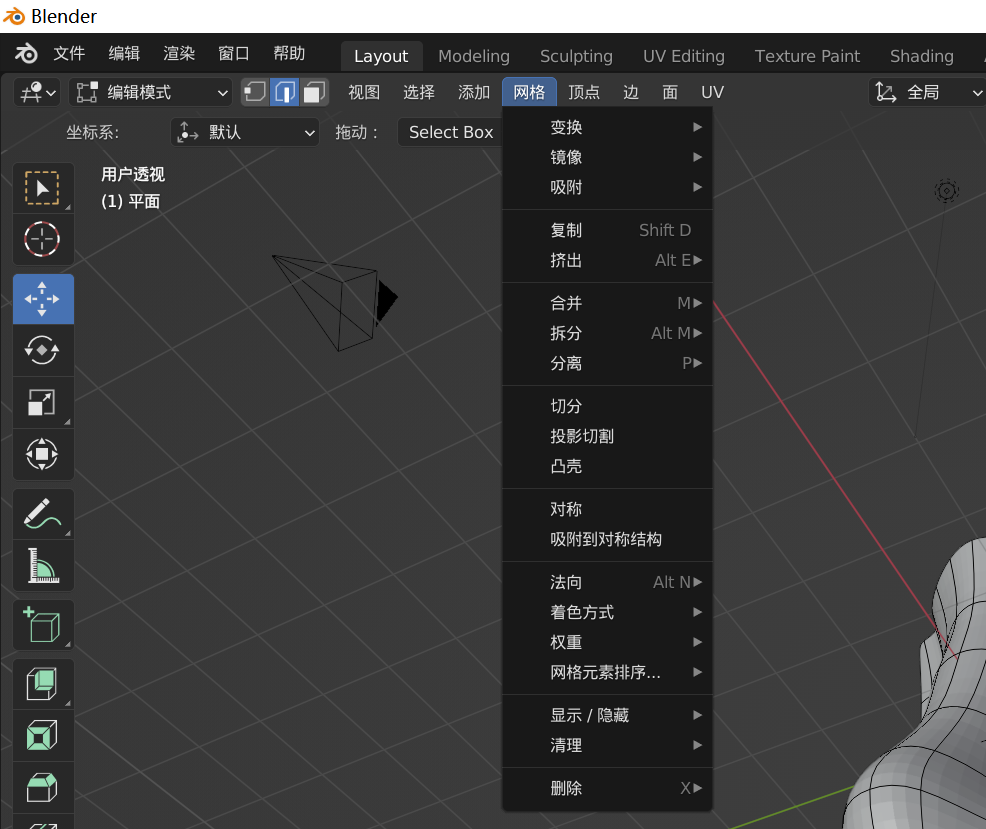Open the 全局 transform orientation dropdown
Image resolution: width=986 pixels, height=829 pixels.
pos(927,92)
